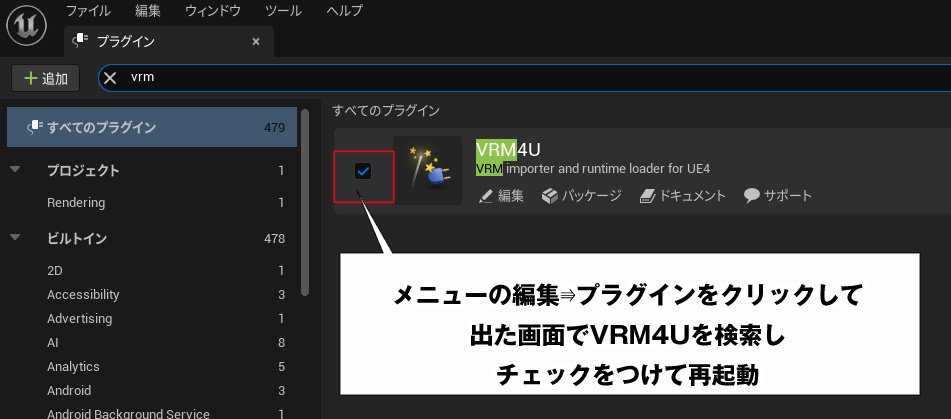
Task: Open the VRM4U ドキュメント link
Action: (x=682, y=196)
